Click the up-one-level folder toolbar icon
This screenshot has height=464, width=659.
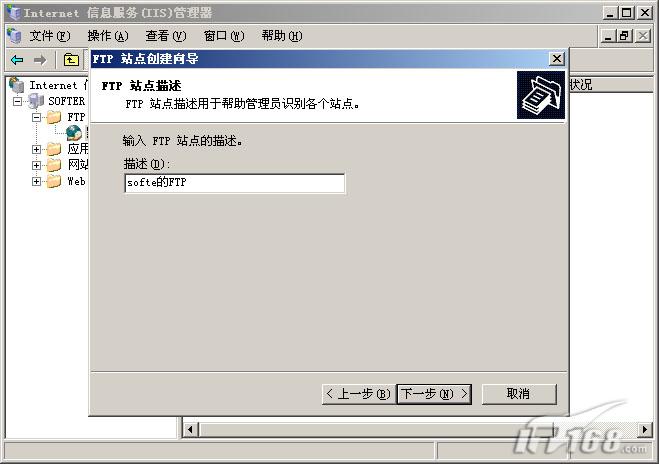point(71,60)
